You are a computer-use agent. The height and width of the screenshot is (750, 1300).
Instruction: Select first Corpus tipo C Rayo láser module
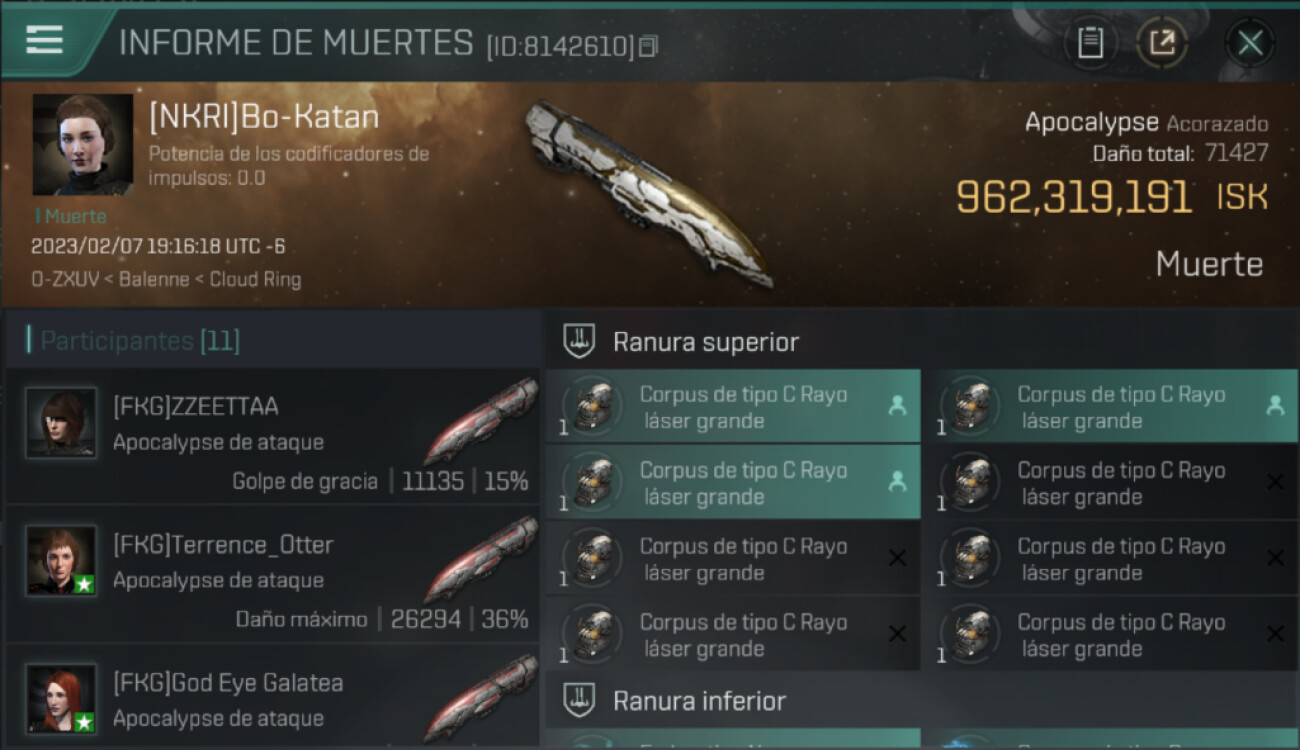click(733, 407)
